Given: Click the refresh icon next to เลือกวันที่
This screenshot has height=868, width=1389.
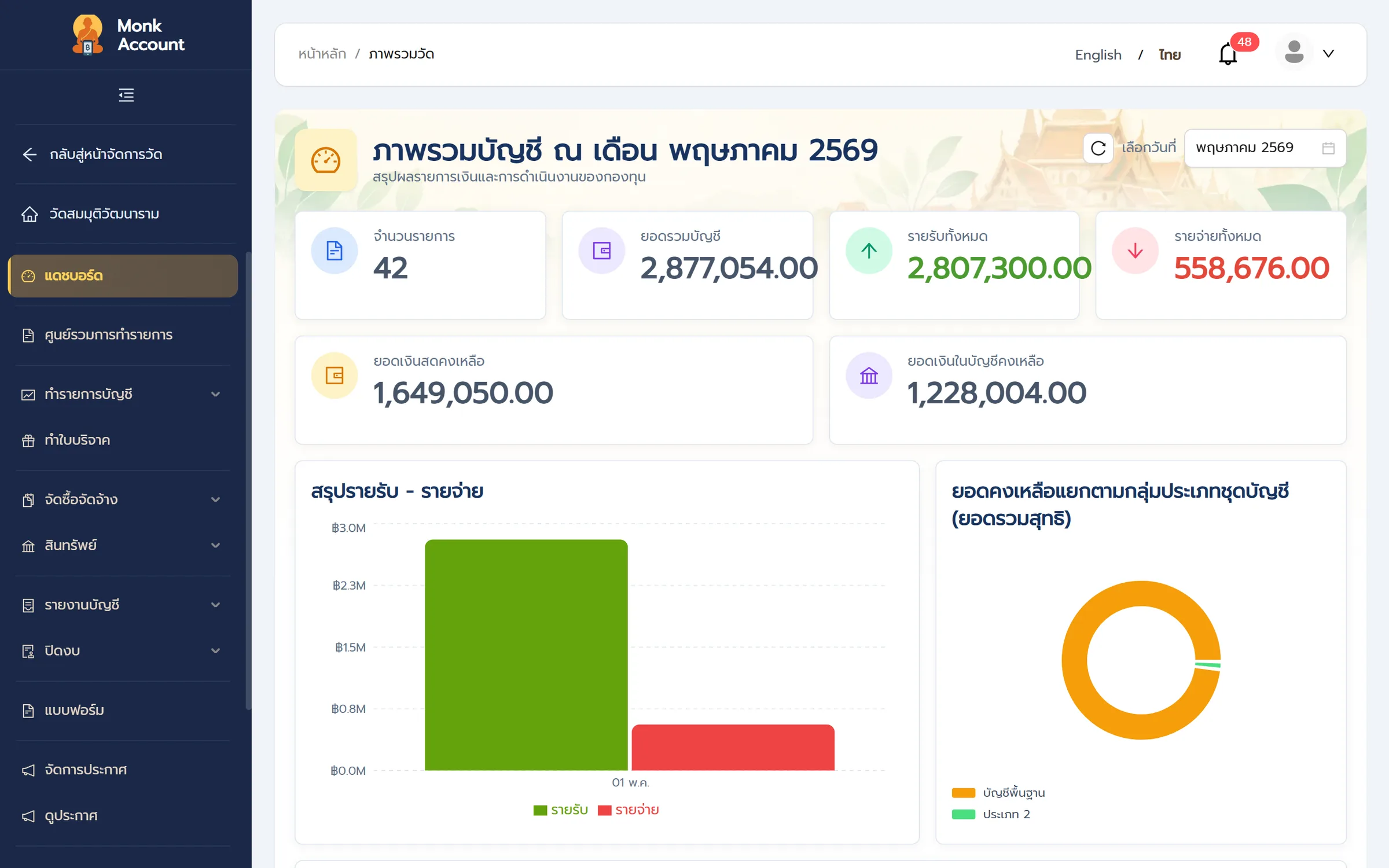Looking at the screenshot, I should (1098, 148).
